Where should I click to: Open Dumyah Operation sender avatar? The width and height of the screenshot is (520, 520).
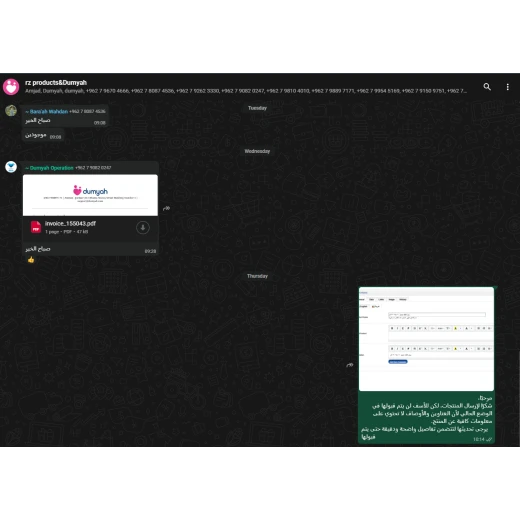(11, 167)
